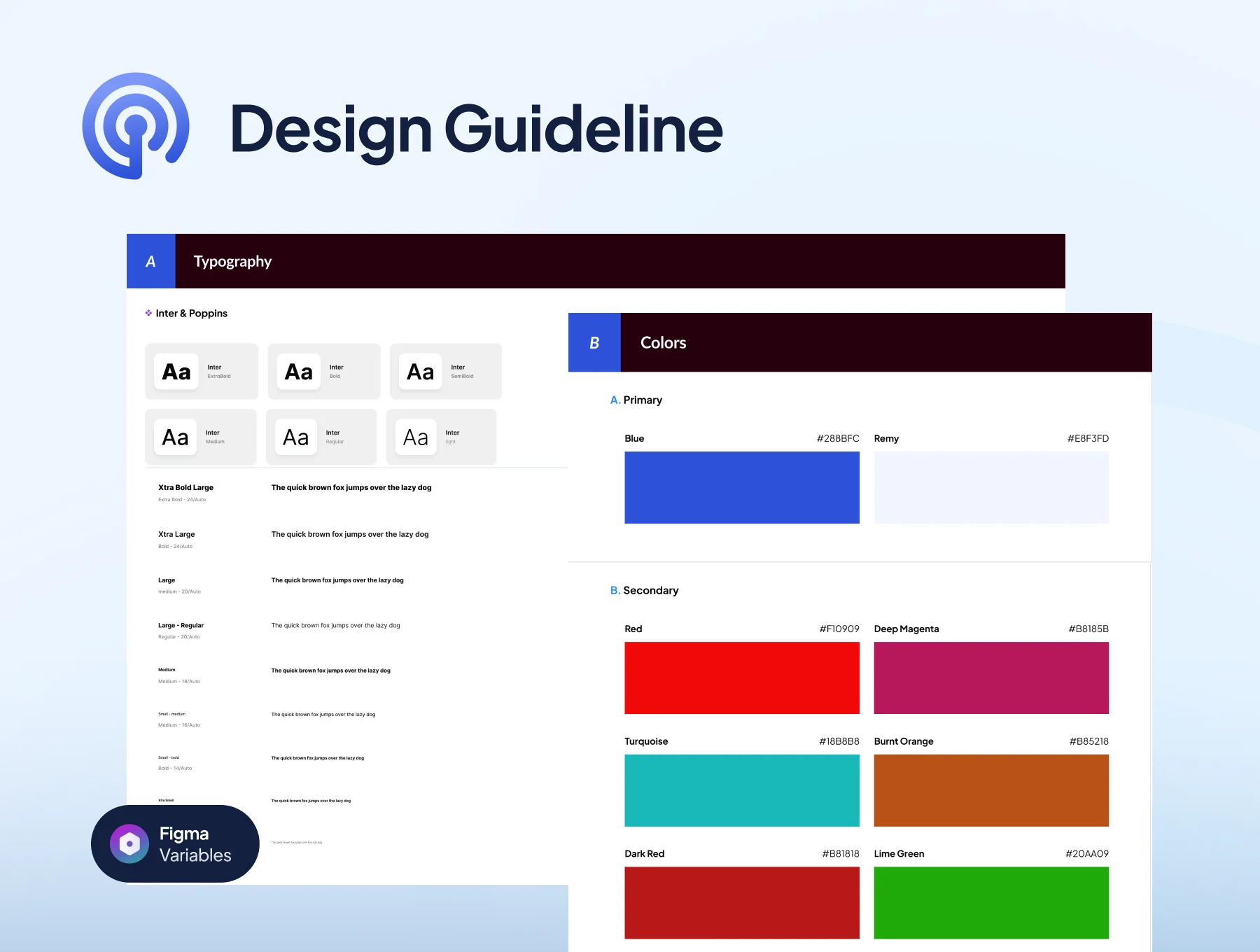Screen dimensions: 1260x952
Task: Click the Figma Variables hexagon icon
Action: pyautogui.click(x=129, y=843)
